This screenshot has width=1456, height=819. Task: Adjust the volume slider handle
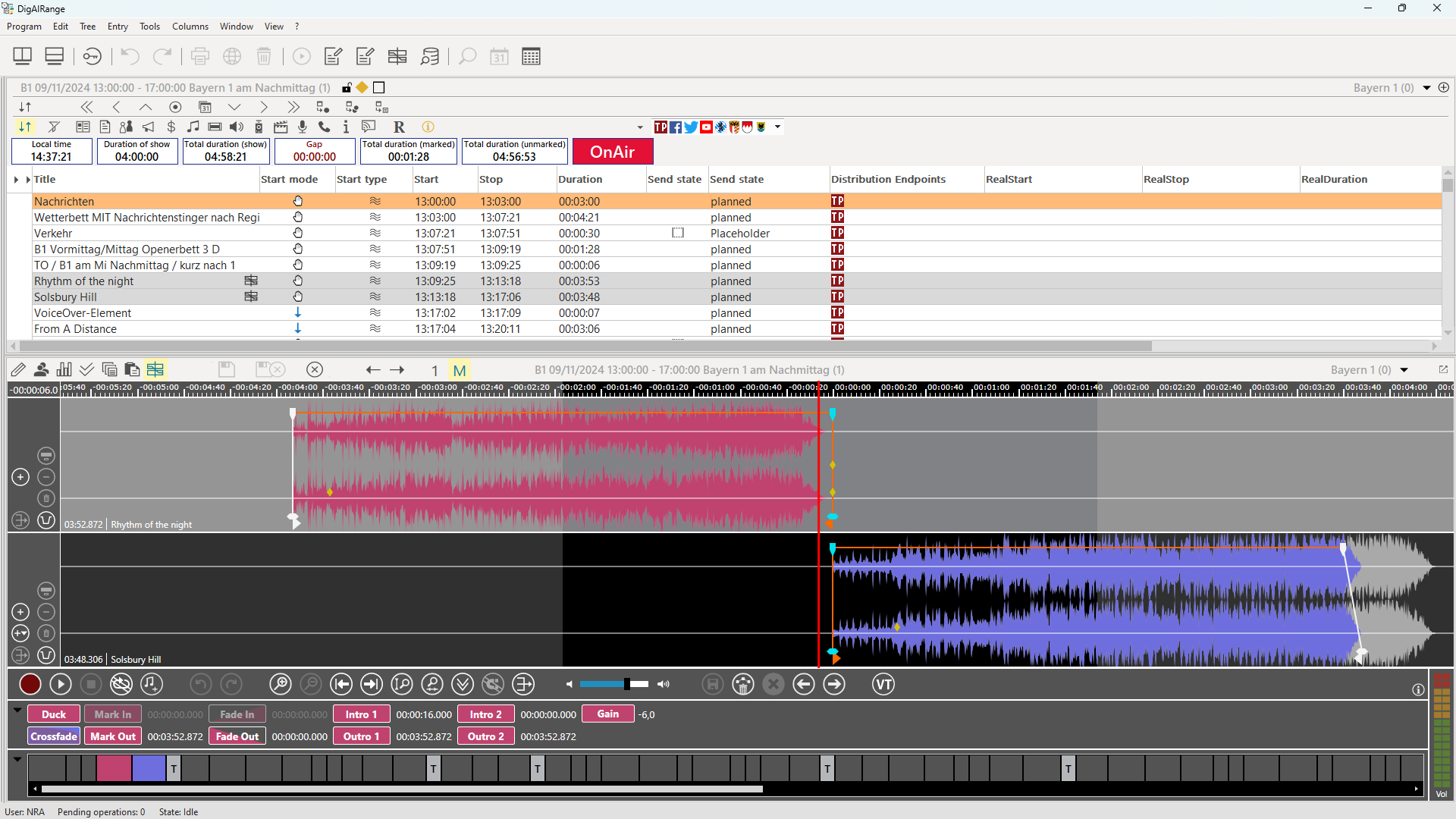tap(627, 684)
